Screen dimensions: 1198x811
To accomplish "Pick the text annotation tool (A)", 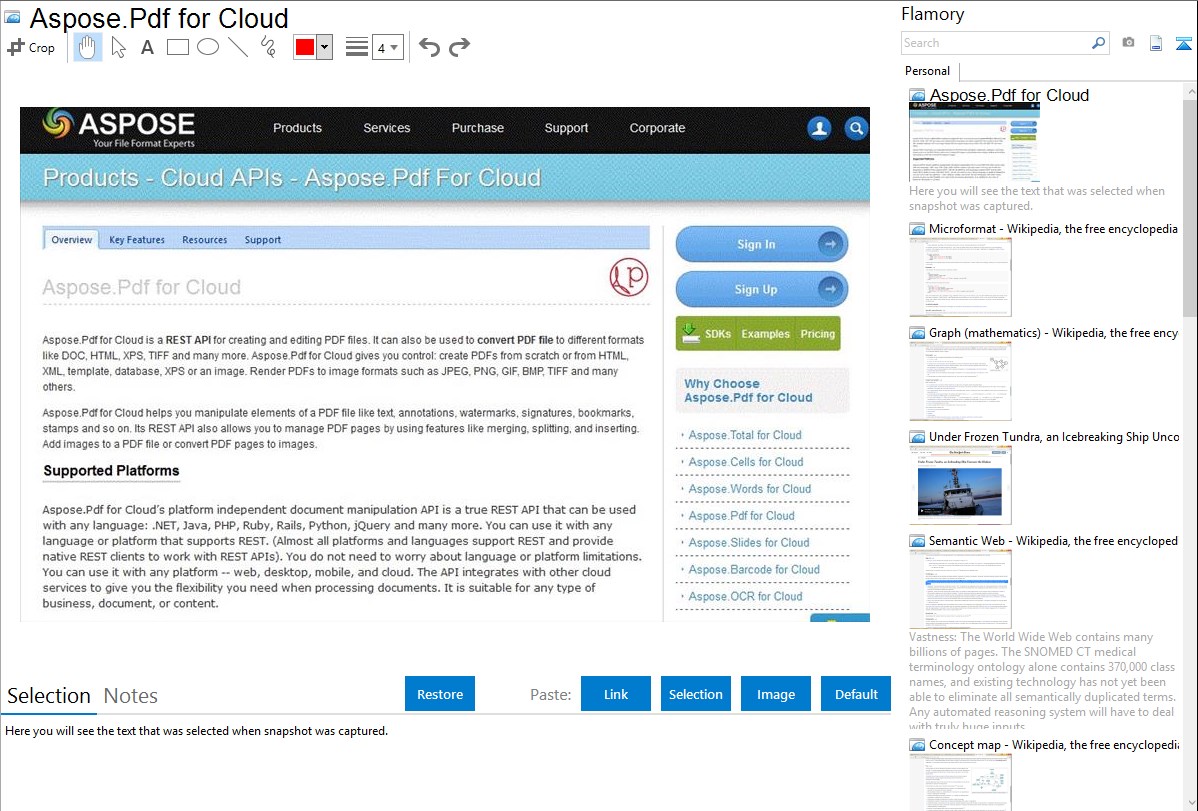I will (x=147, y=47).
